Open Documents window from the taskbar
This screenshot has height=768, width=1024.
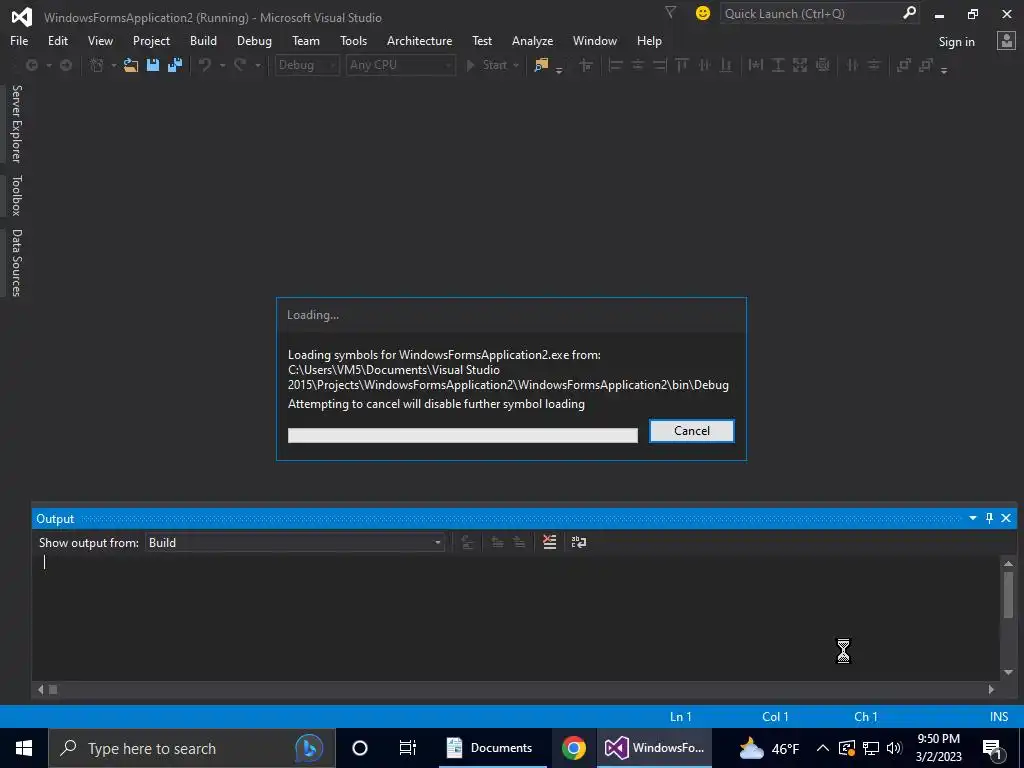click(492, 748)
